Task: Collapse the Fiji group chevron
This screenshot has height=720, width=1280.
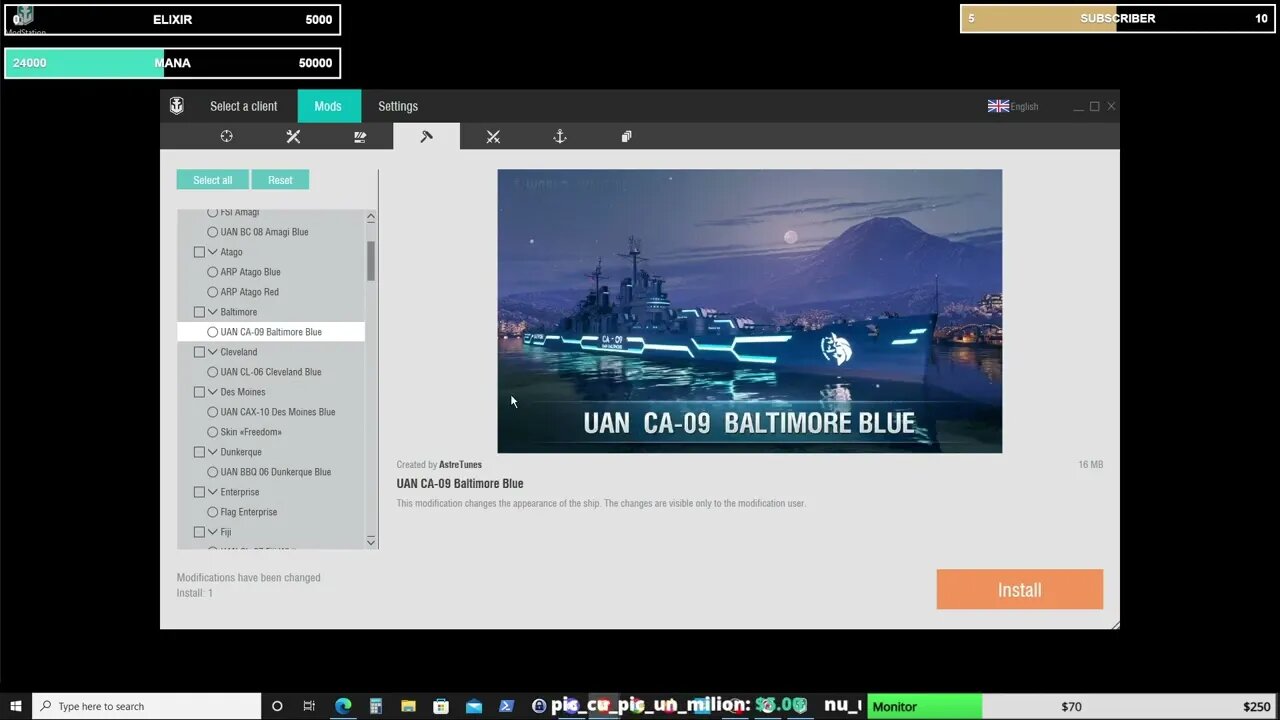Action: tap(212, 532)
